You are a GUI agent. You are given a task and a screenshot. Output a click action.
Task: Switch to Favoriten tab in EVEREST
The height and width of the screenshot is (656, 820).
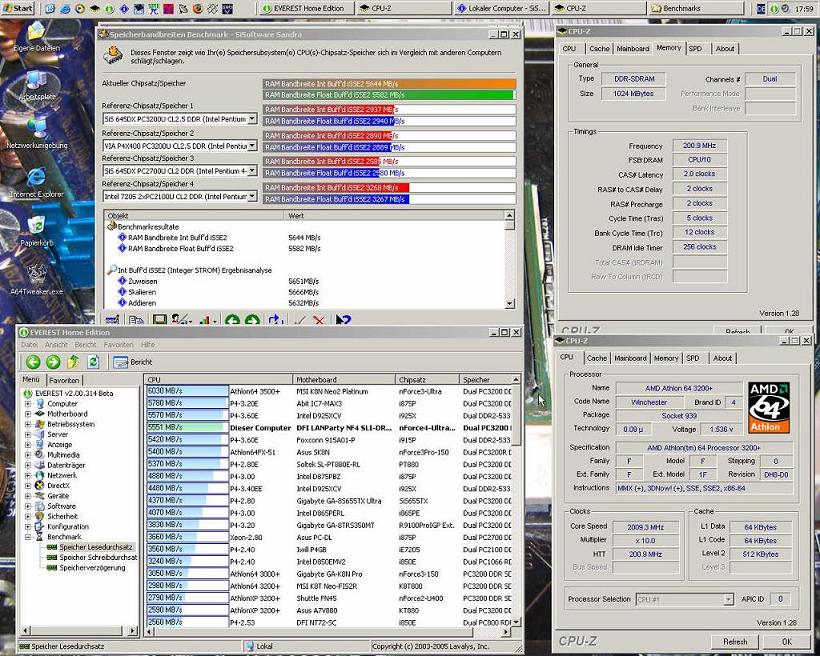pyautogui.click(x=65, y=380)
